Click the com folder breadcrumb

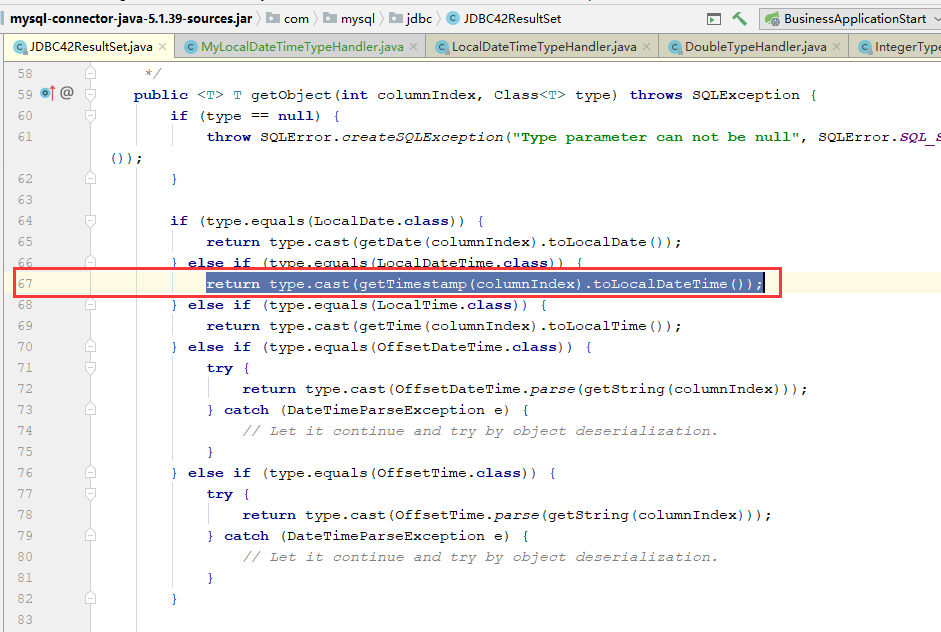coord(288,19)
